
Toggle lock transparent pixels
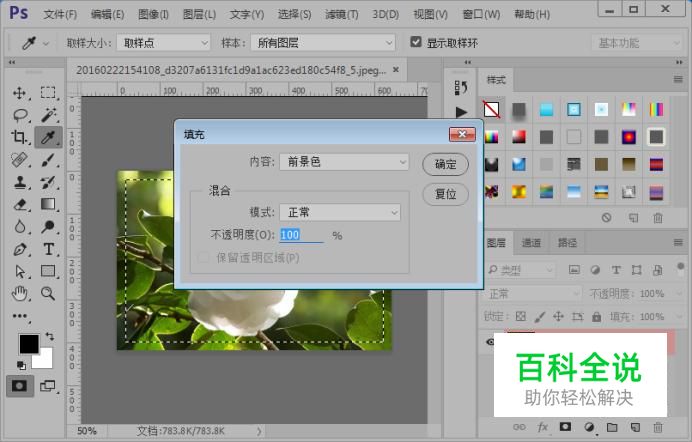click(x=521, y=316)
